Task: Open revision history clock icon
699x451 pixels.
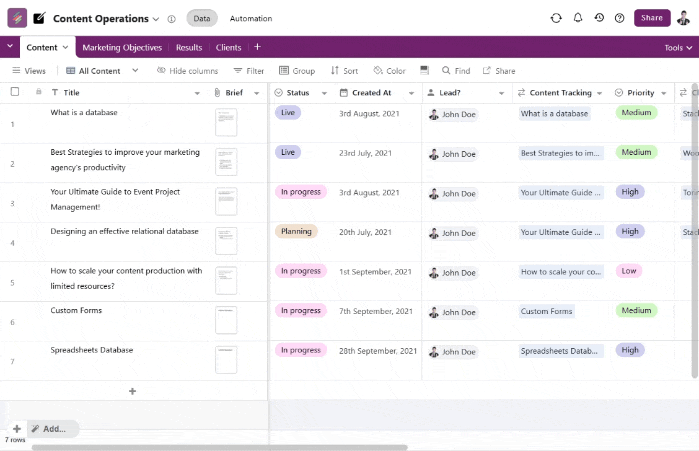Action: 599,18
